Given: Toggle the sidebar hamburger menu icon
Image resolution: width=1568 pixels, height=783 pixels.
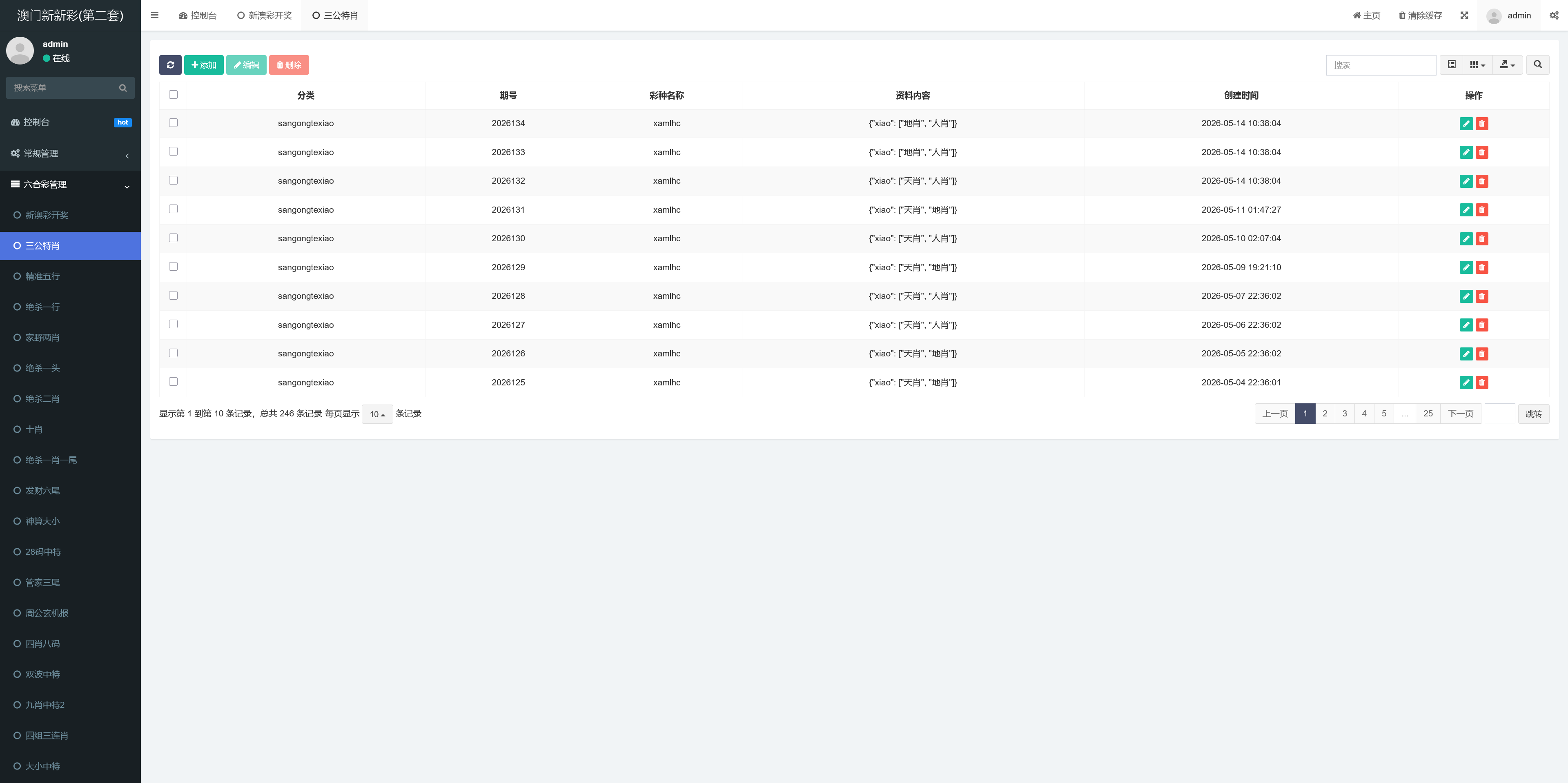Looking at the screenshot, I should click(x=155, y=15).
